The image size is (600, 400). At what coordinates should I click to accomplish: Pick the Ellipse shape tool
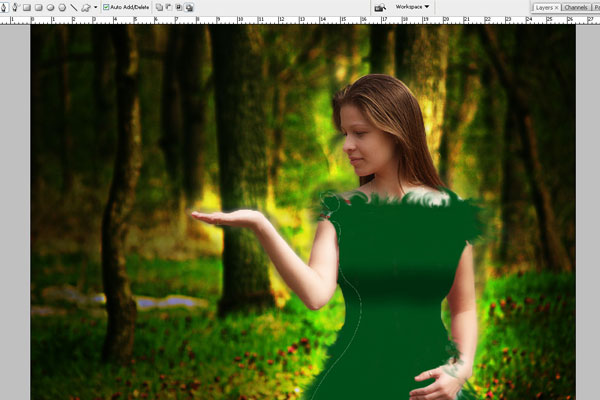pyautogui.click(x=50, y=7)
